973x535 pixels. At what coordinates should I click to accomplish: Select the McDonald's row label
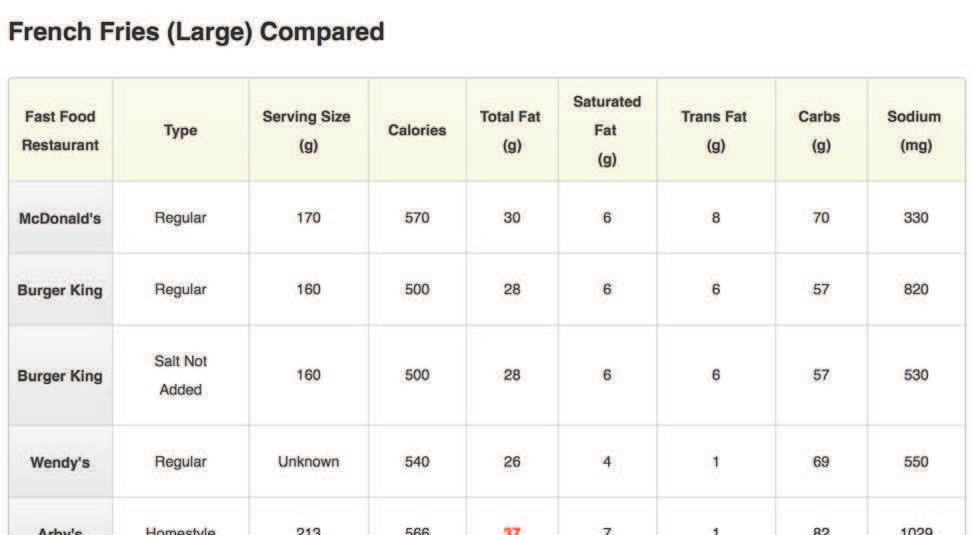pos(60,218)
